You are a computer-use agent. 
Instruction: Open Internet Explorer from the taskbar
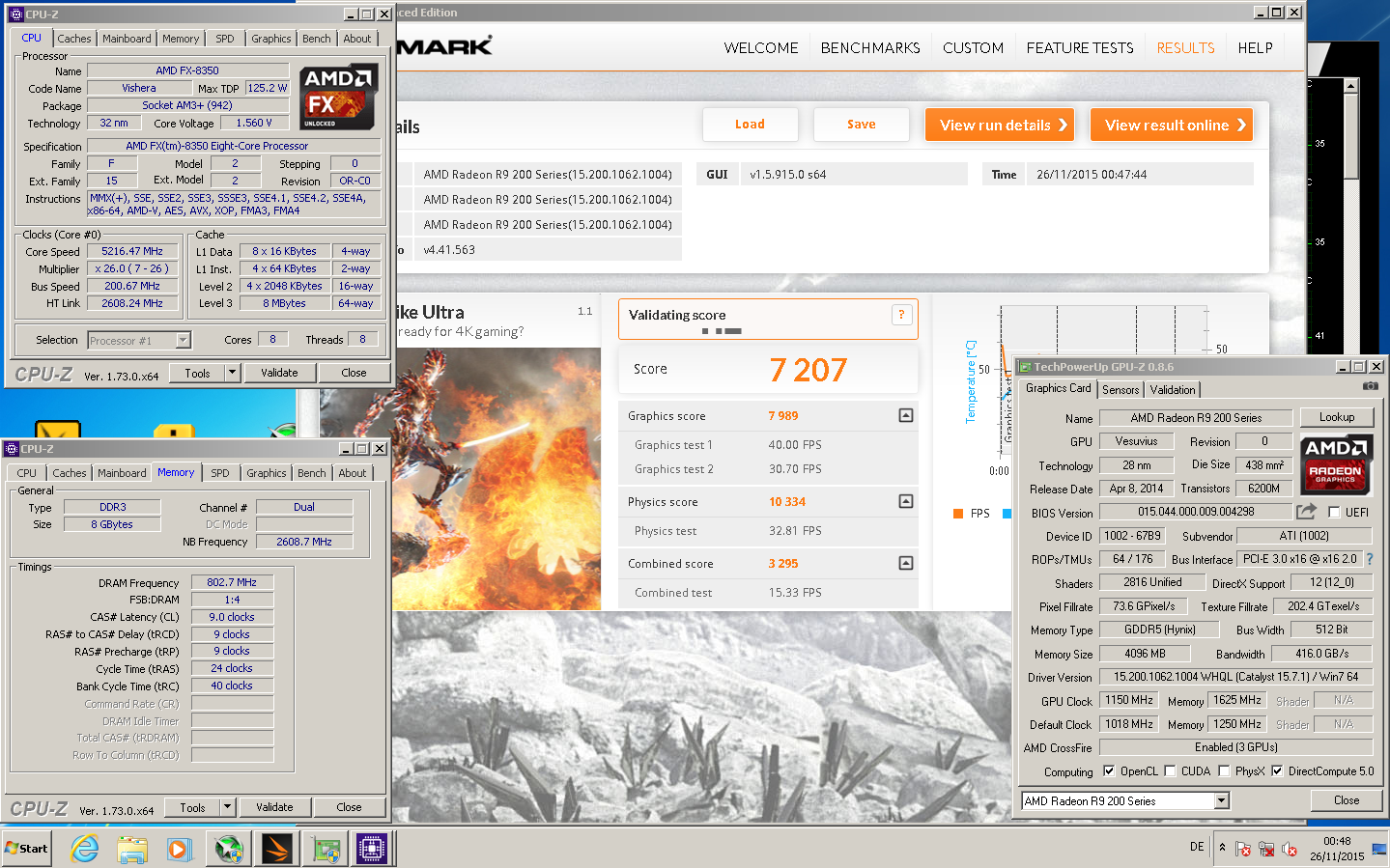click(x=85, y=849)
